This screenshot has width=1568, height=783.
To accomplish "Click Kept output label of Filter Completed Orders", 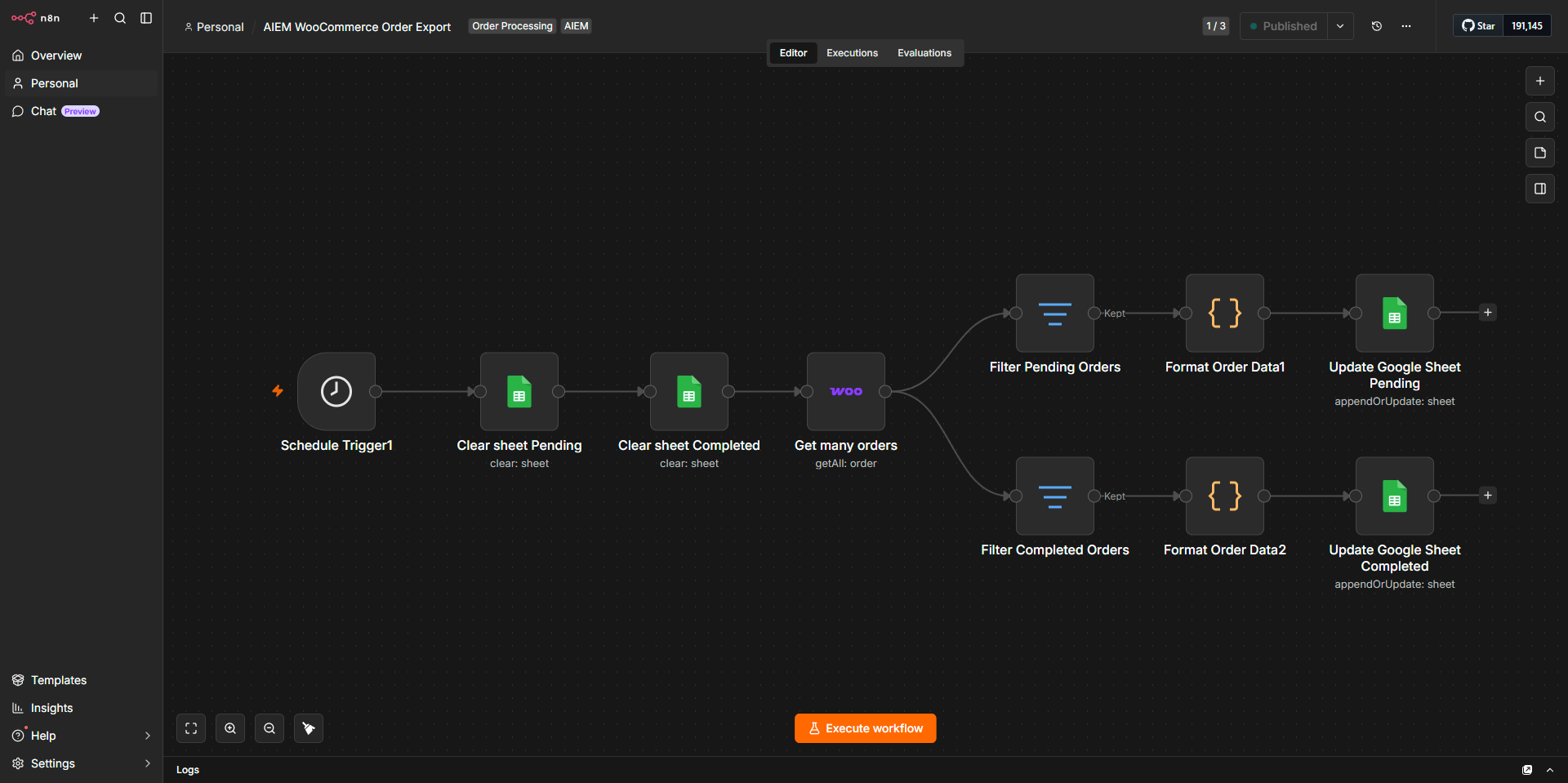I will [x=1115, y=496].
